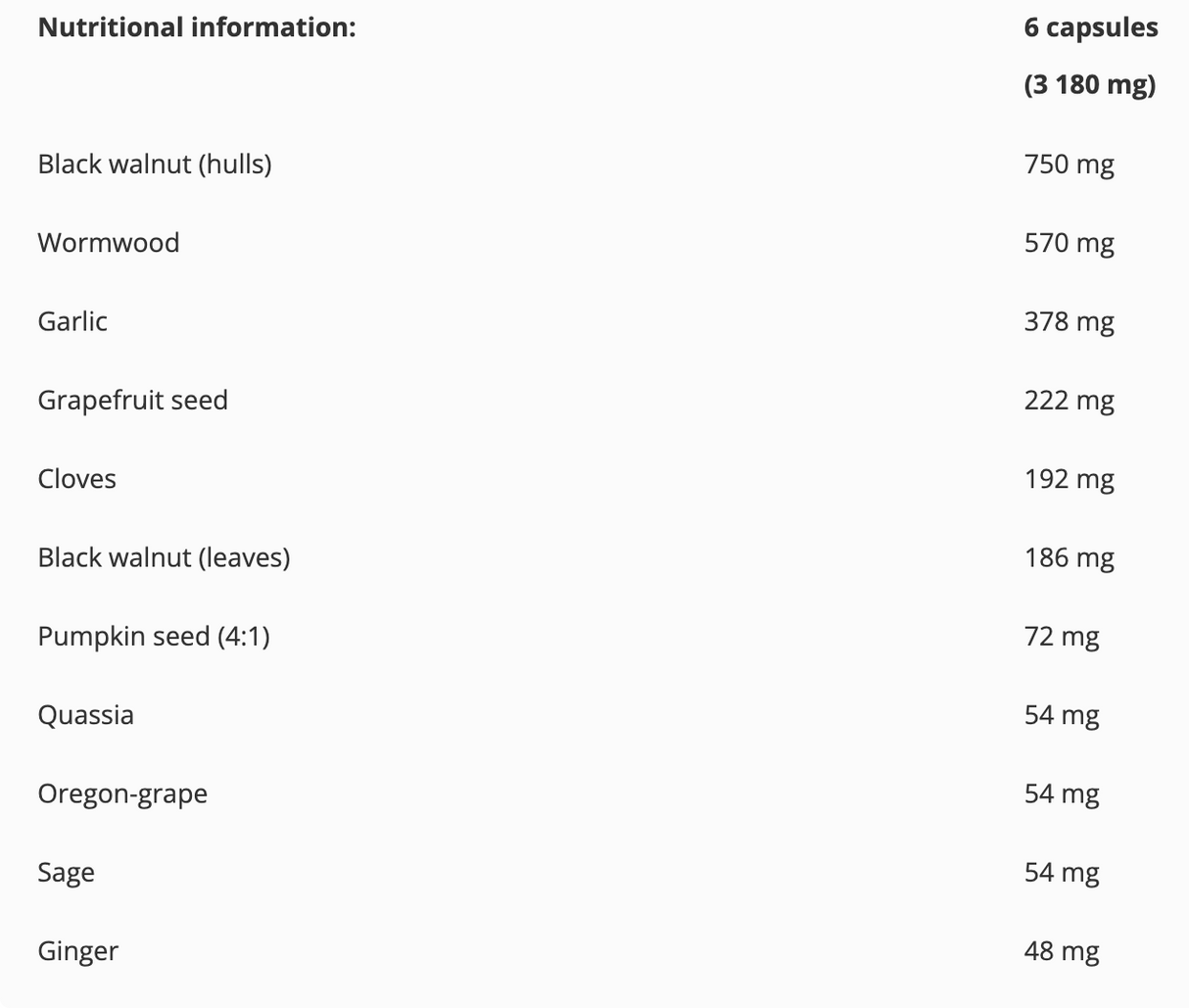Click the Oregon-grape ingredient label
Image resolution: width=1189 pixels, height=1008 pixels.
(122, 793)
